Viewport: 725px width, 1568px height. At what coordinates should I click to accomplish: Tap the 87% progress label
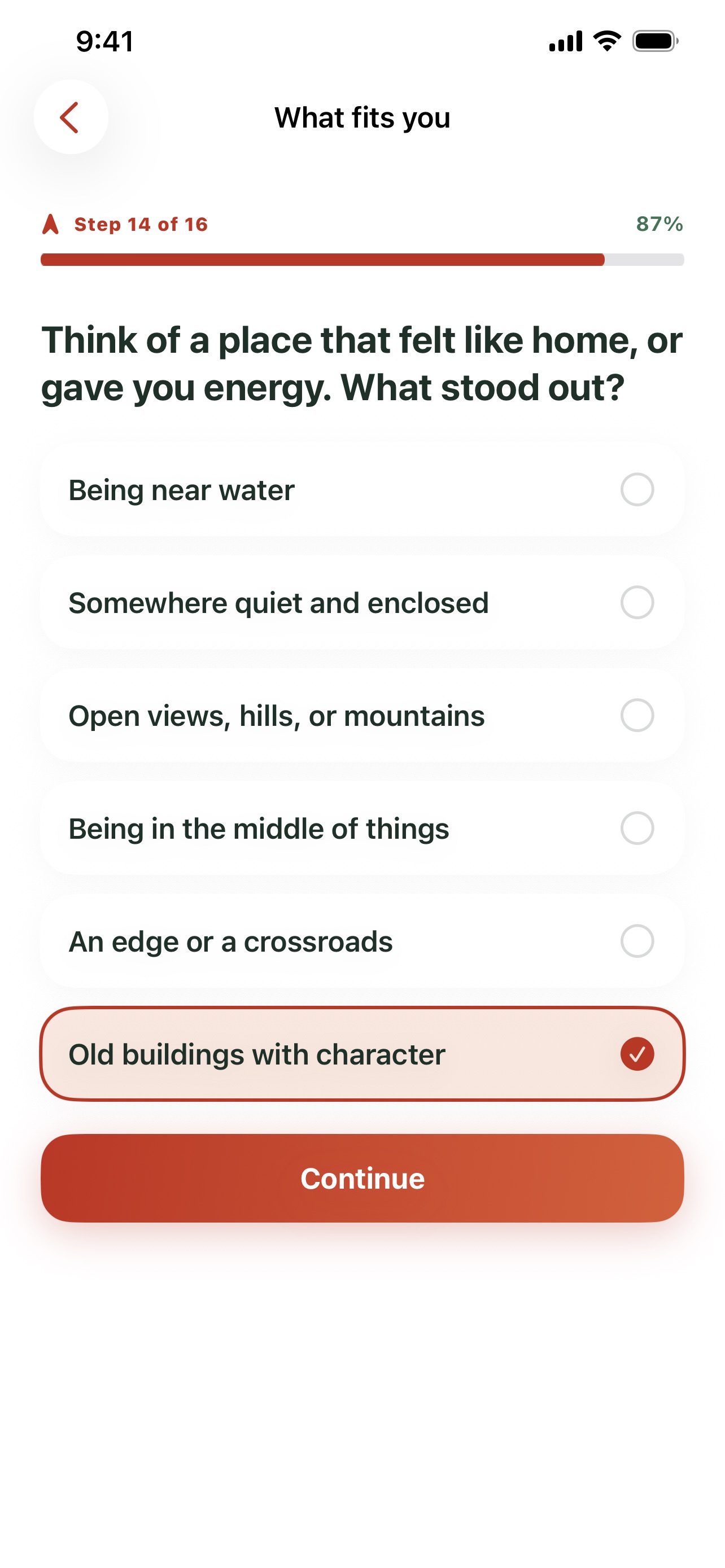660,224
